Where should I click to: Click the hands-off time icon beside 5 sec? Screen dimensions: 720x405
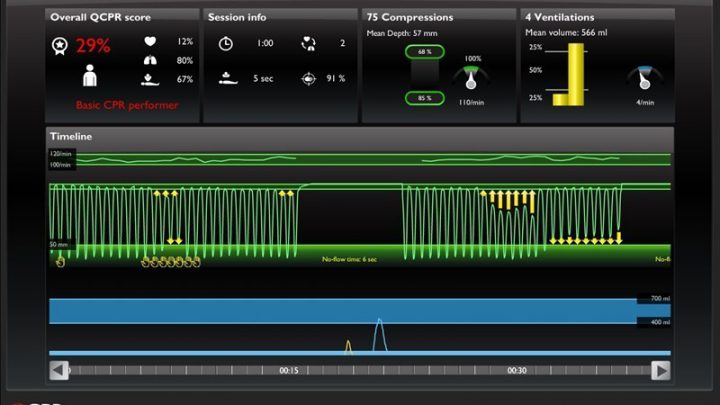[x=228, y=79]
